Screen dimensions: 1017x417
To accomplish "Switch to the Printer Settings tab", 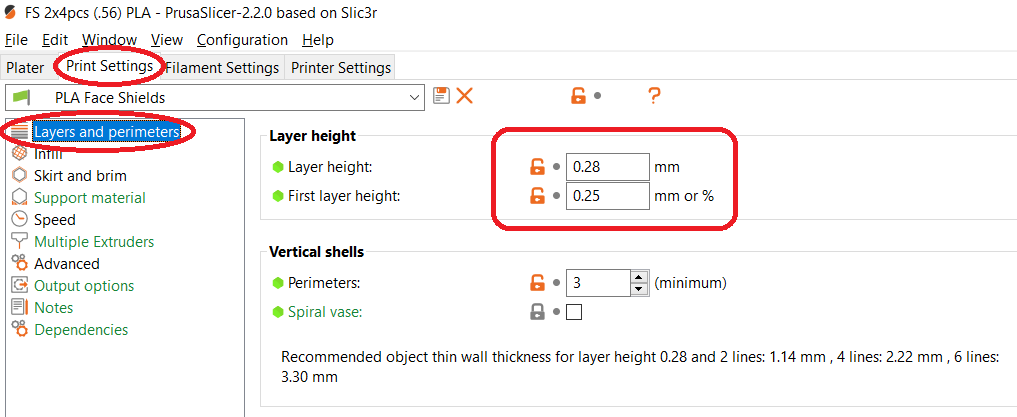I will (x=340, y=68).
